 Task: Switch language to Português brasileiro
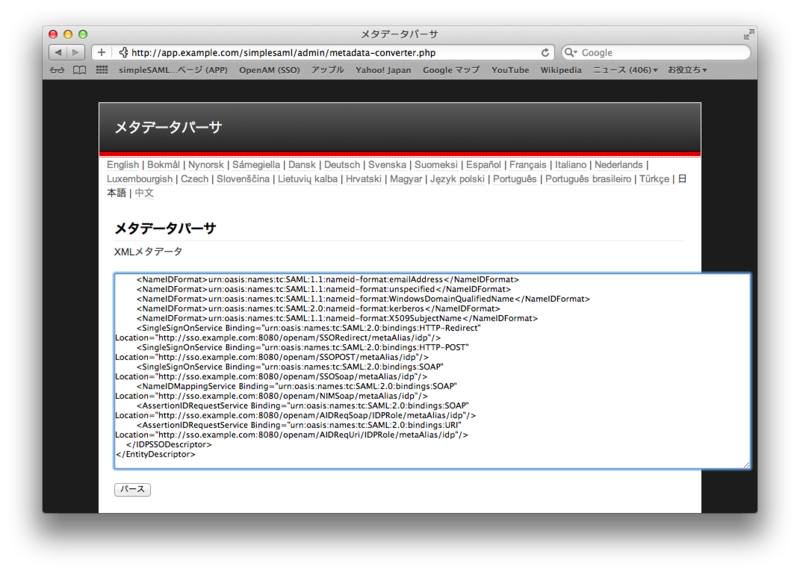pos(588,179)
